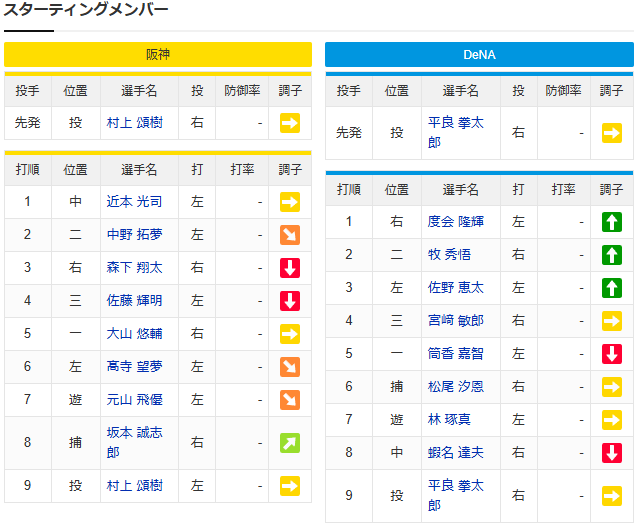Image resolution: width=640 pixels, height=527 pixels.
Task: Open player page for 宮﨑 敏郎
Action: point(456,320)
